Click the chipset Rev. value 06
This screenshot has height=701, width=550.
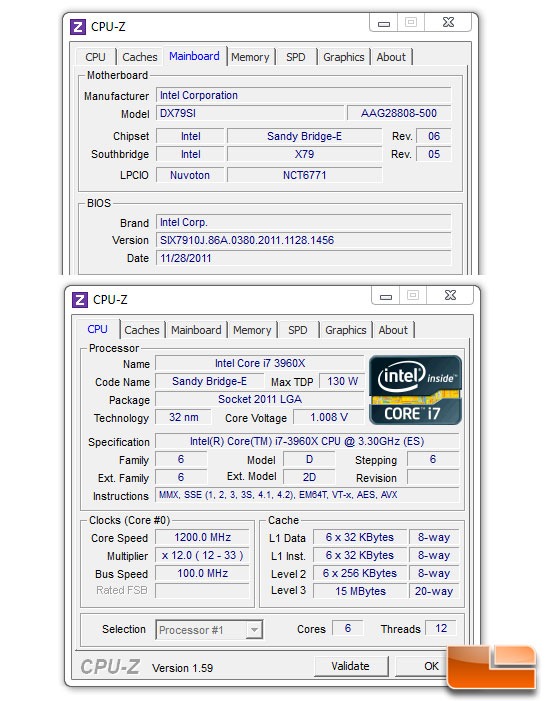pyautogui.click(x=434, y=136)
